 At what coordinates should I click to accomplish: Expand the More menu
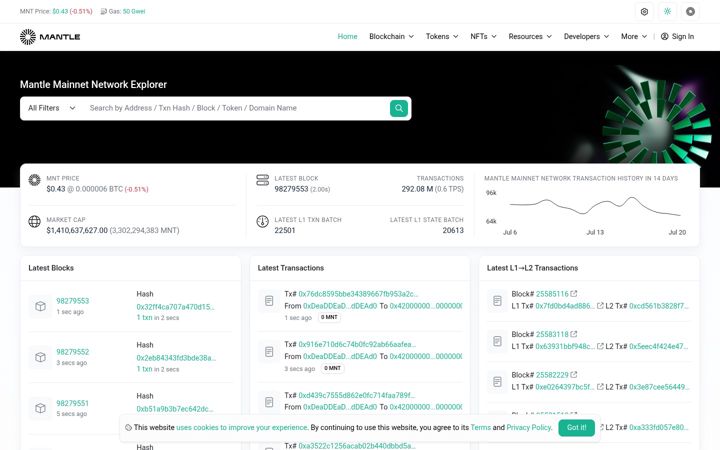(x=634, y=36)
